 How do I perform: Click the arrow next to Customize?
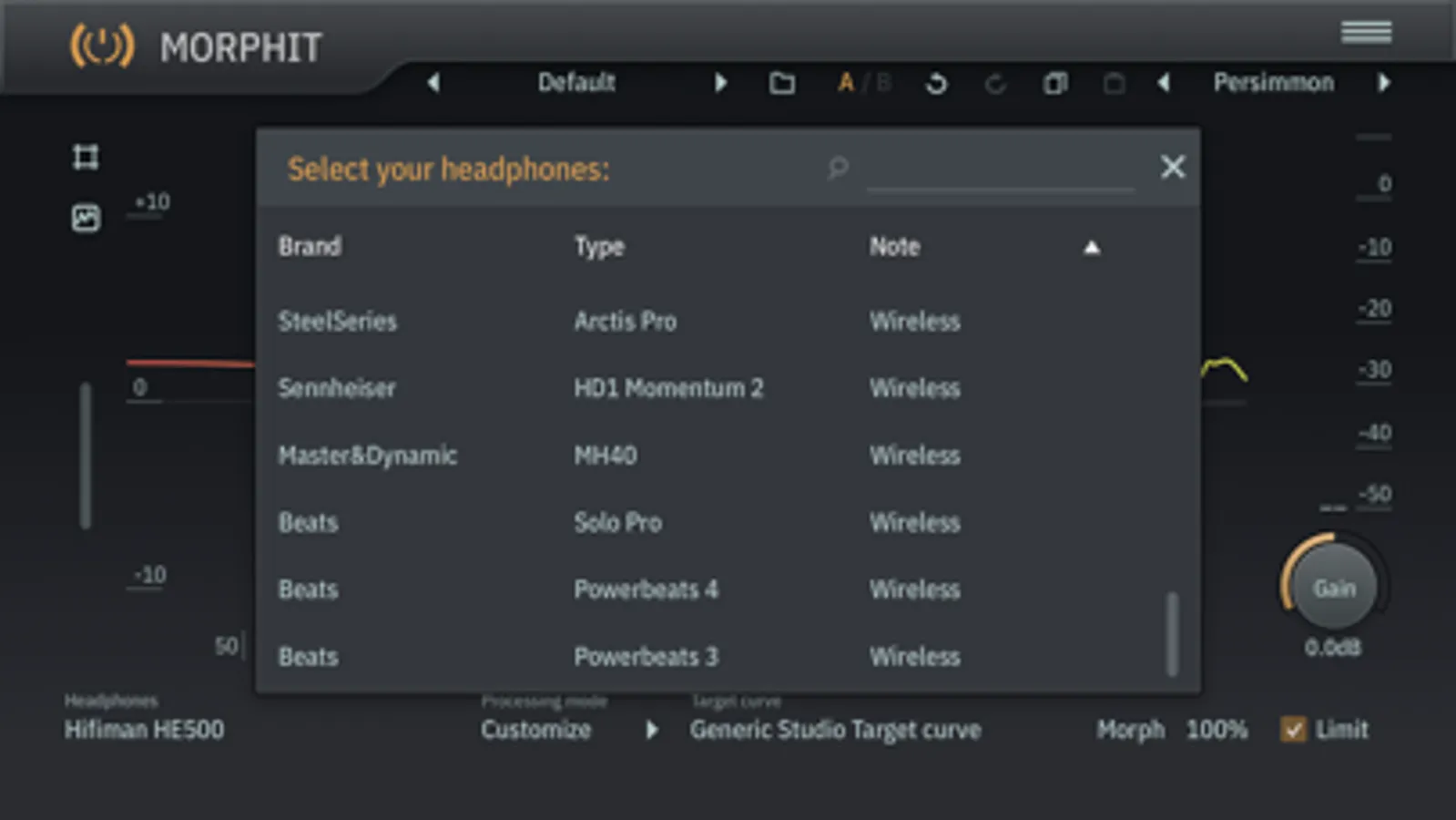(652, 730)
